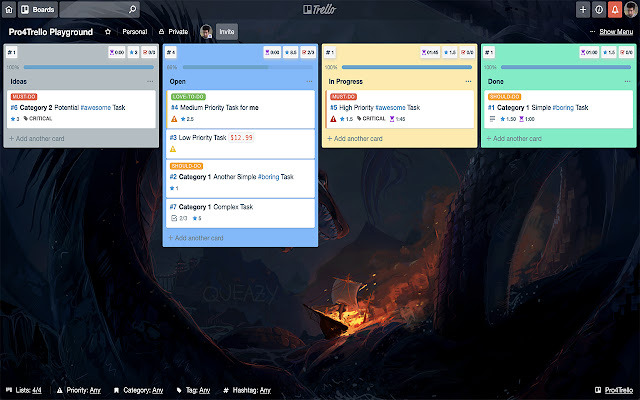Click the plus create button
The width and height of the screenshot is (640, 400).
pyautogui.click(x=583, y=9)
